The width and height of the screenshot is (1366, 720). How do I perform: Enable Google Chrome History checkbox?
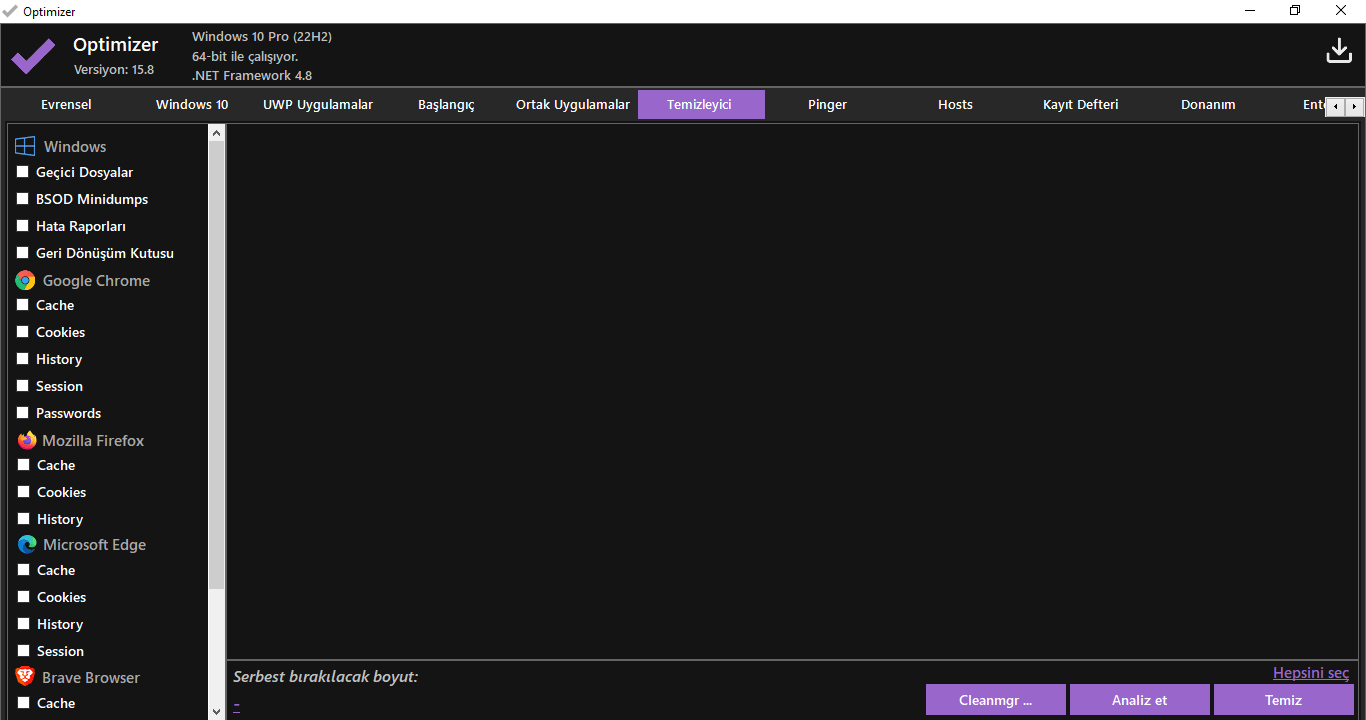pos(23,359)
